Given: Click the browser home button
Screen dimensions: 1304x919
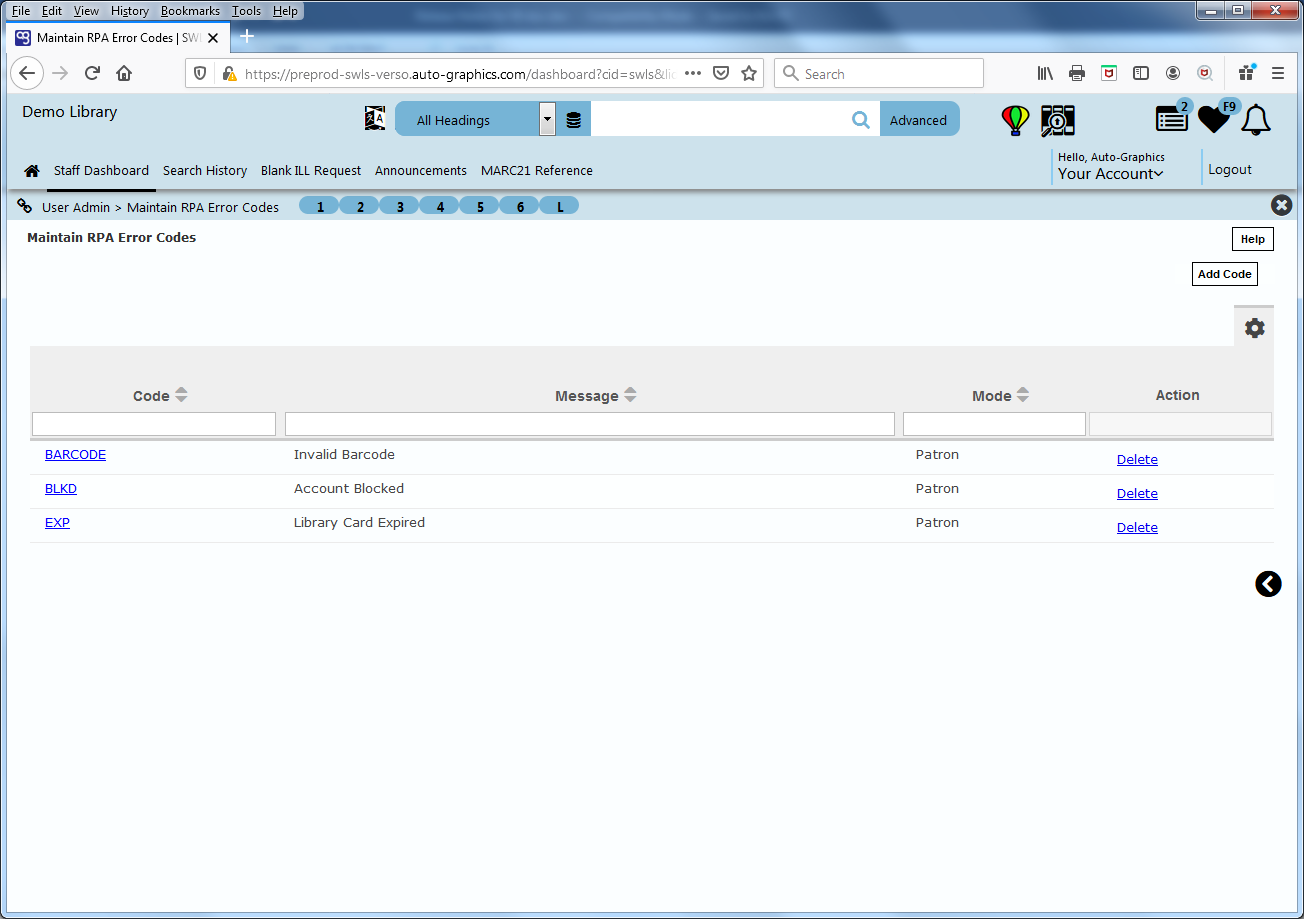Looking at the screenshot, I should click(x=124, y=73).
